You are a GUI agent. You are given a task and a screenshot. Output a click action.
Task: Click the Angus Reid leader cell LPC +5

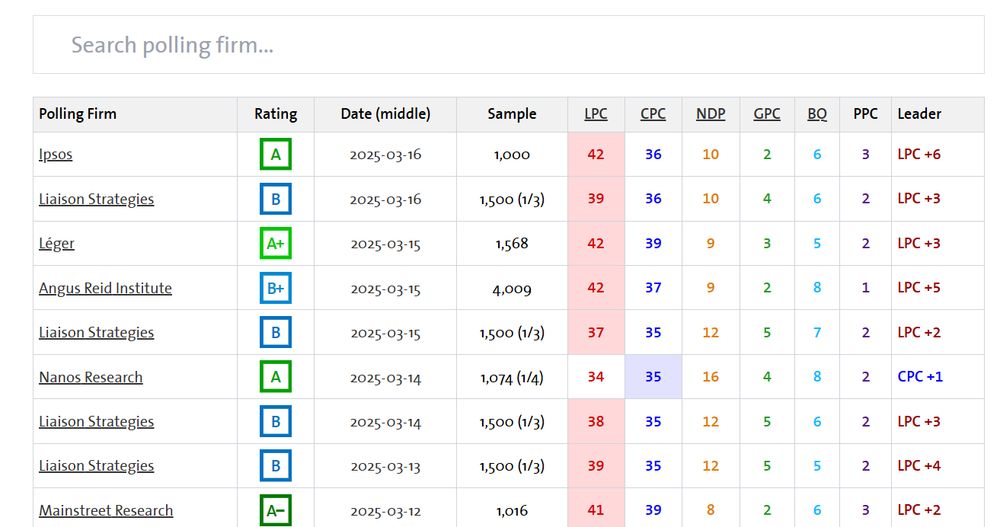pos(919,288)
